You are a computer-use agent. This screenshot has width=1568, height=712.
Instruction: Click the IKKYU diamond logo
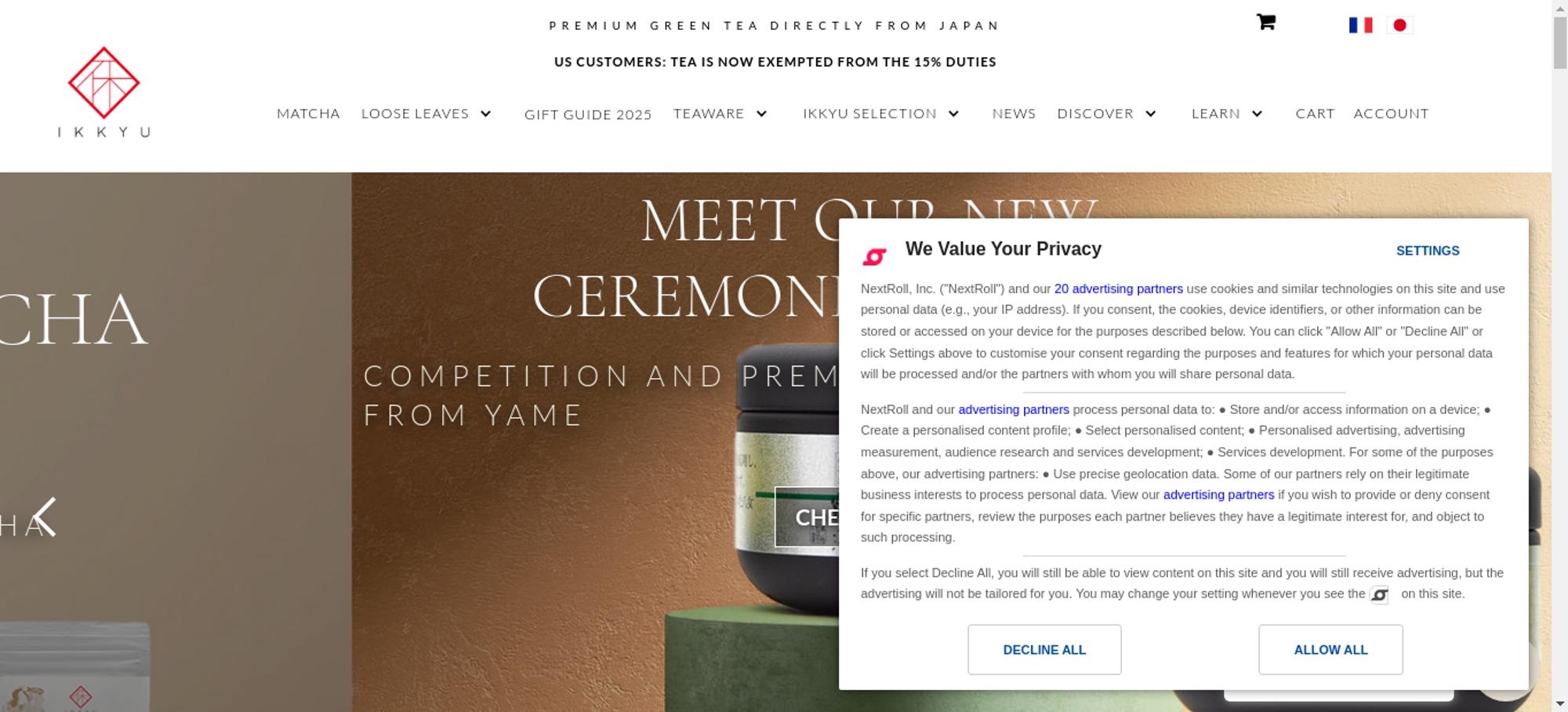click(103, 83)
